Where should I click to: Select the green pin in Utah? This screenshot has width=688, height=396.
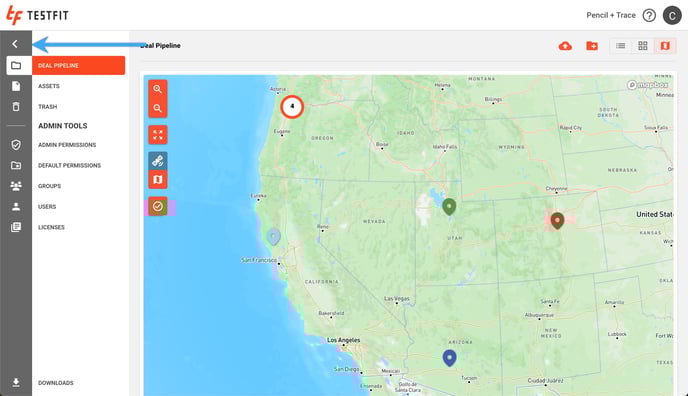click(449, 206)
